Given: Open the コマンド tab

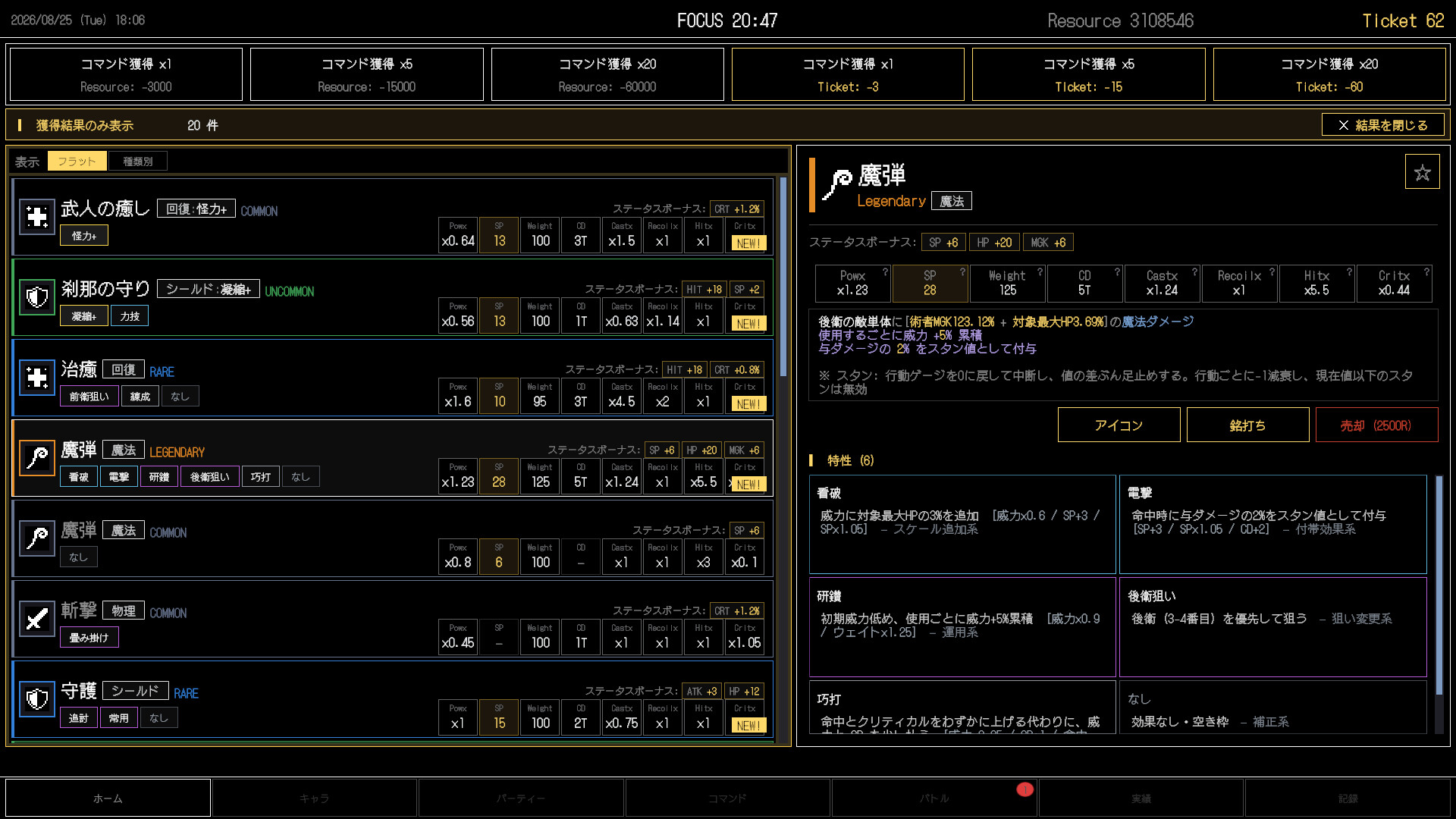Looking at the screenshot, I should pyautogui.click(x=727, y=798).
